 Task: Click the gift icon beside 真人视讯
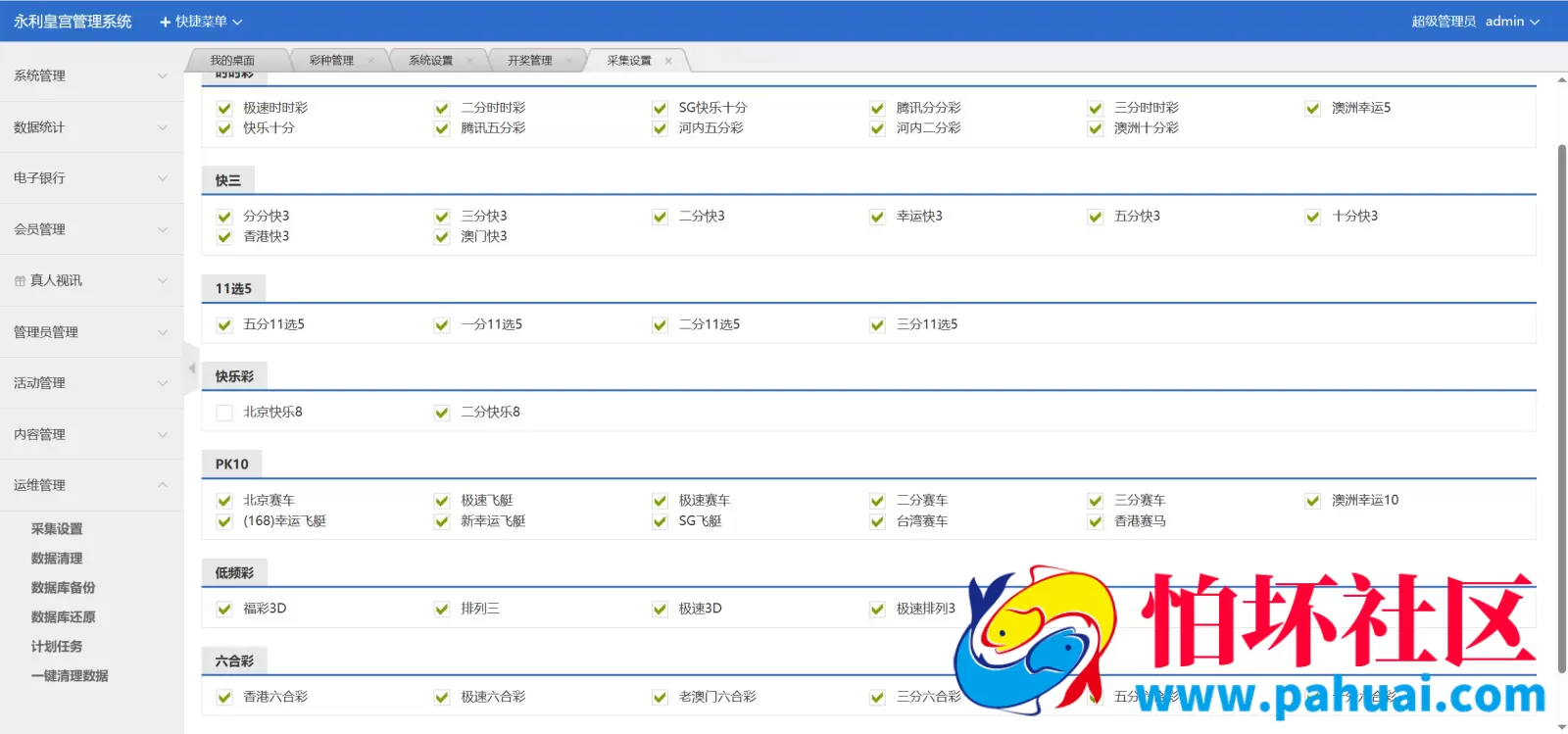click(x=20, y=281)
